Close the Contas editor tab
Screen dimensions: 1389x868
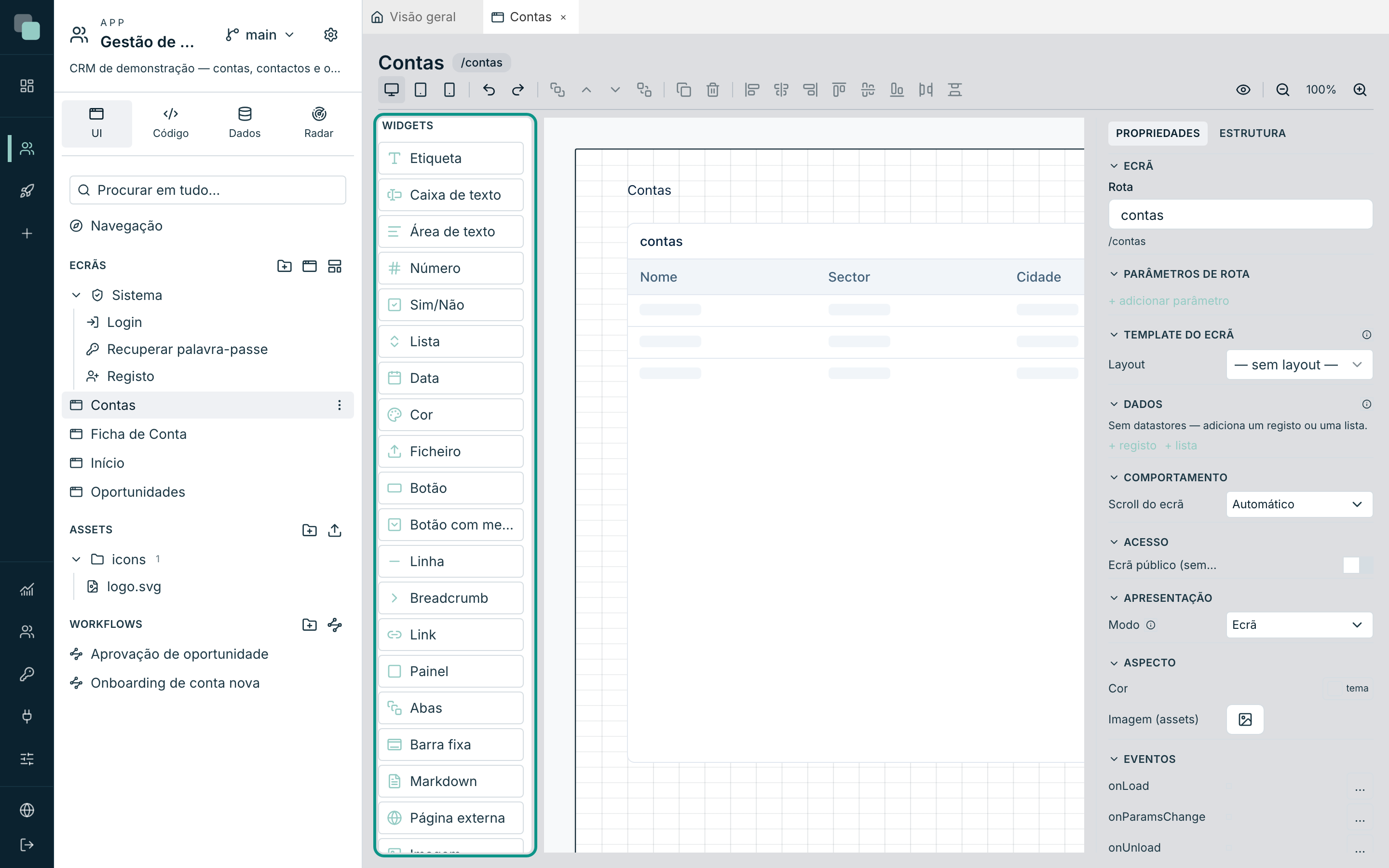[x=564, y=17]
